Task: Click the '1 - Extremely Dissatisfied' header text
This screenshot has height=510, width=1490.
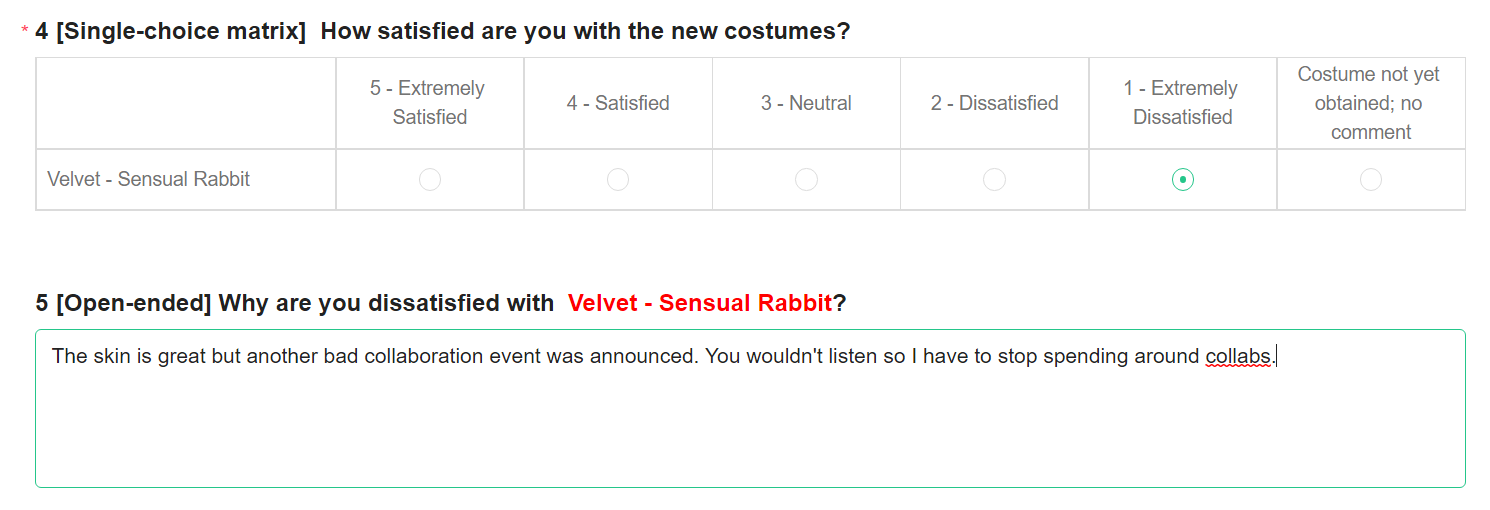Action: [1182, 103]
